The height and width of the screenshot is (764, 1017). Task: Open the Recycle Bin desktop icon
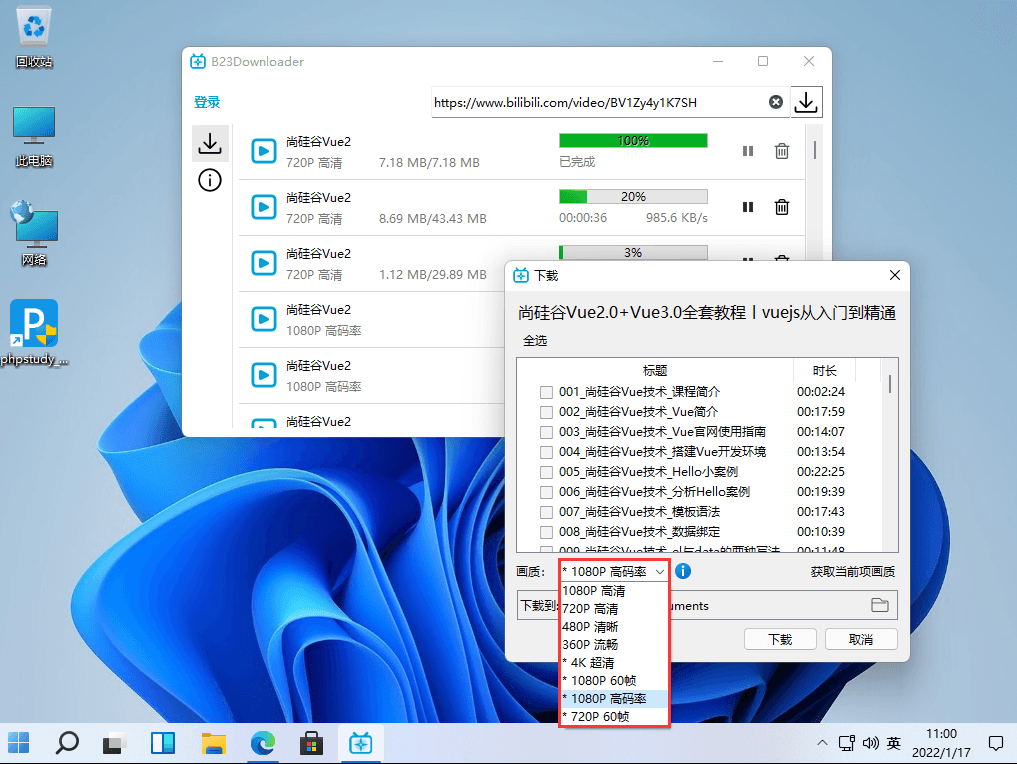pyautogui.click(x=34, y=38)
